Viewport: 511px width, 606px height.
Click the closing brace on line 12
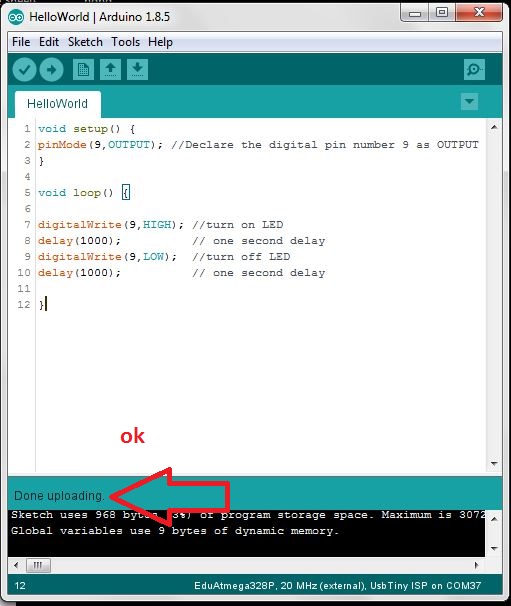coord(41,305)
